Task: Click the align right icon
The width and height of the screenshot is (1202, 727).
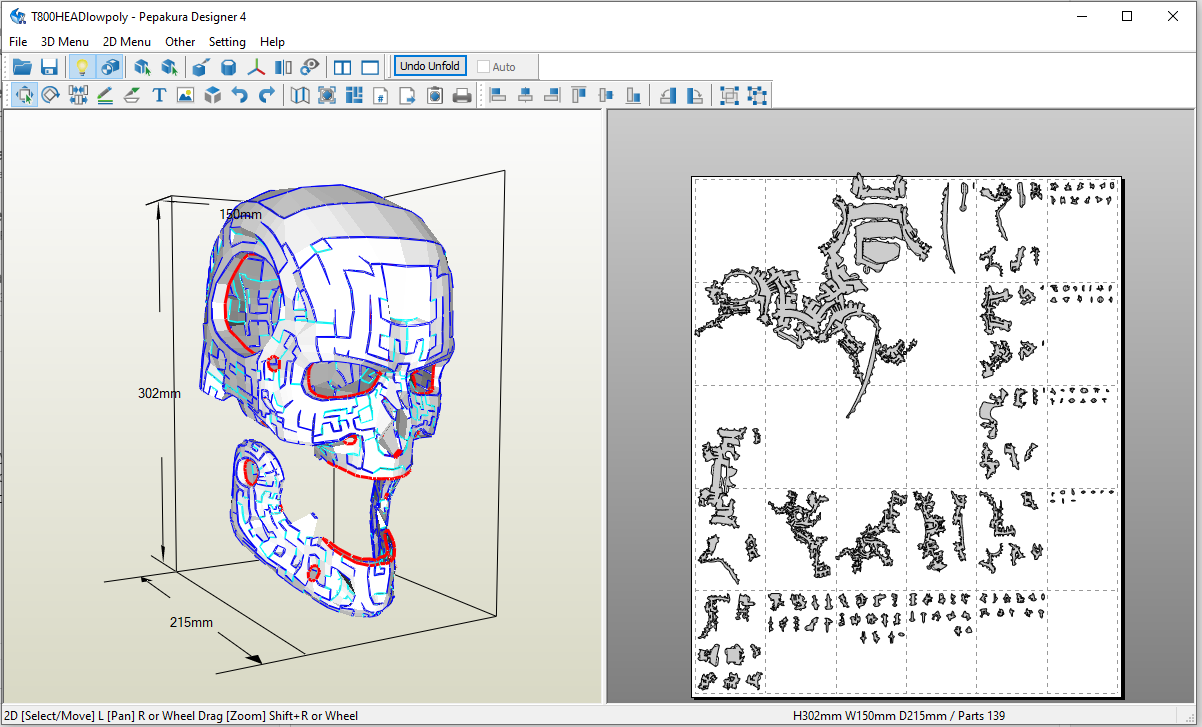Action: [x=552, y=95]
